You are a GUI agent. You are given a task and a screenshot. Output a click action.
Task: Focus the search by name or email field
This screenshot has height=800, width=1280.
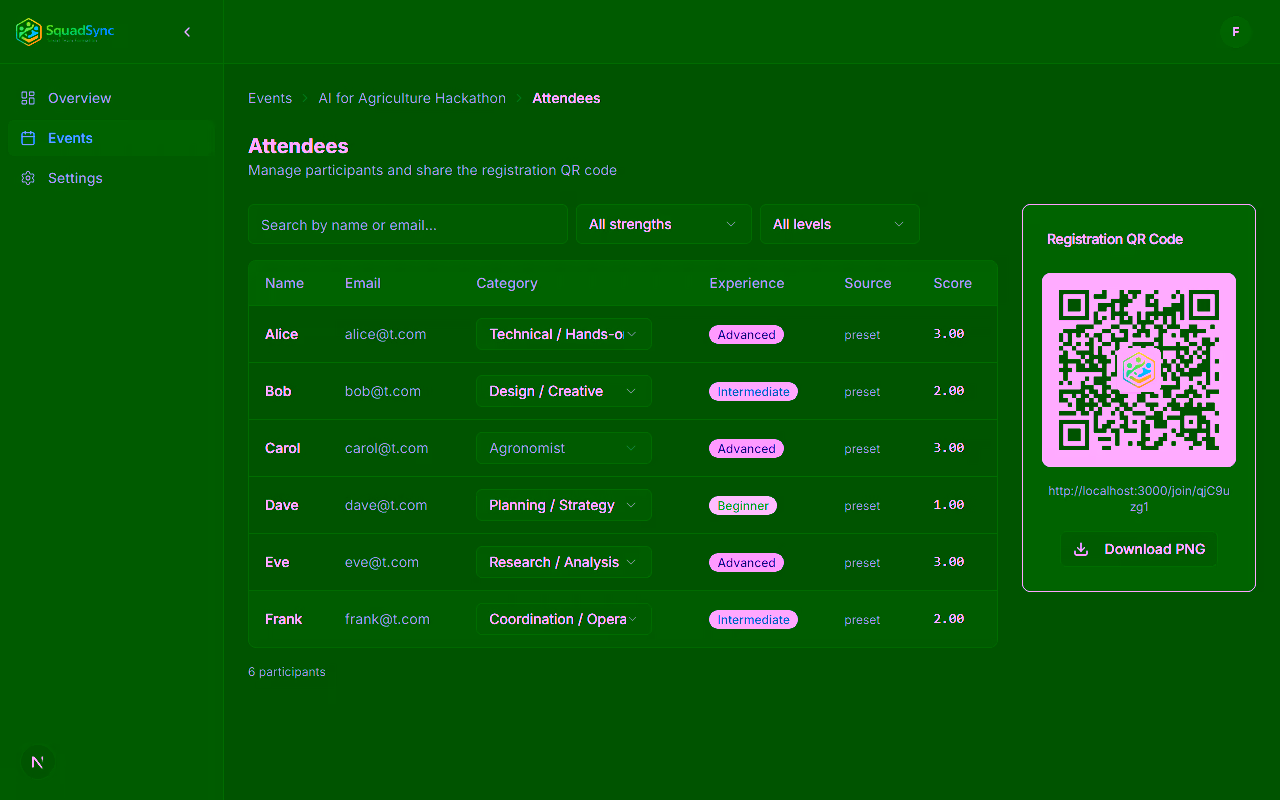408,224
